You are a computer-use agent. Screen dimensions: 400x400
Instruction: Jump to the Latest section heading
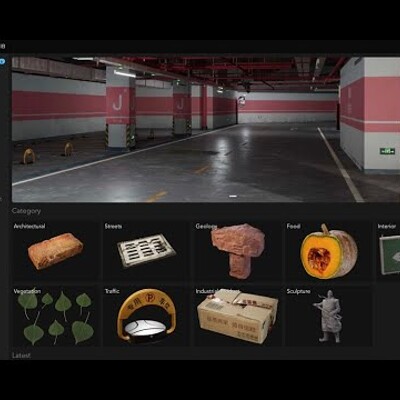pyautogui.click(x=21, y=355)
